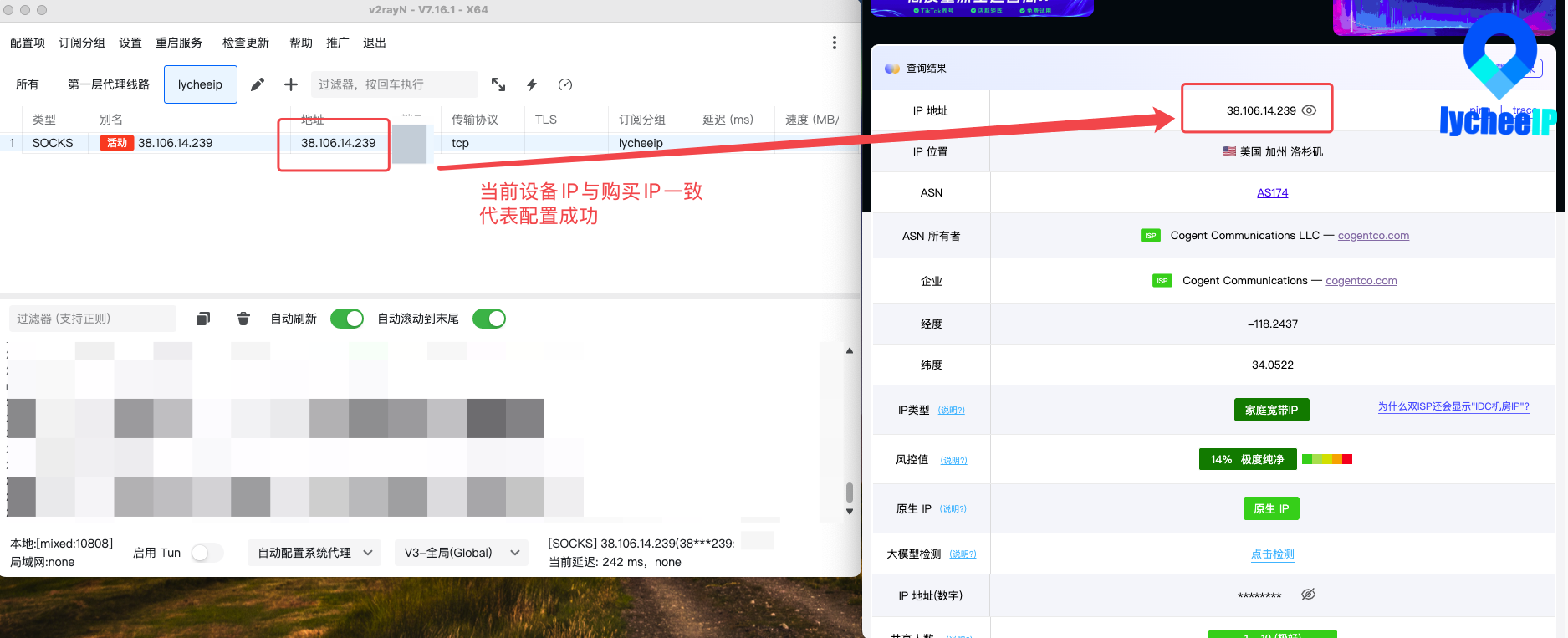The width and height of the screenshot is (1568, 638).
Task: Click the 点击检测 link
Action: [1272, 554]
